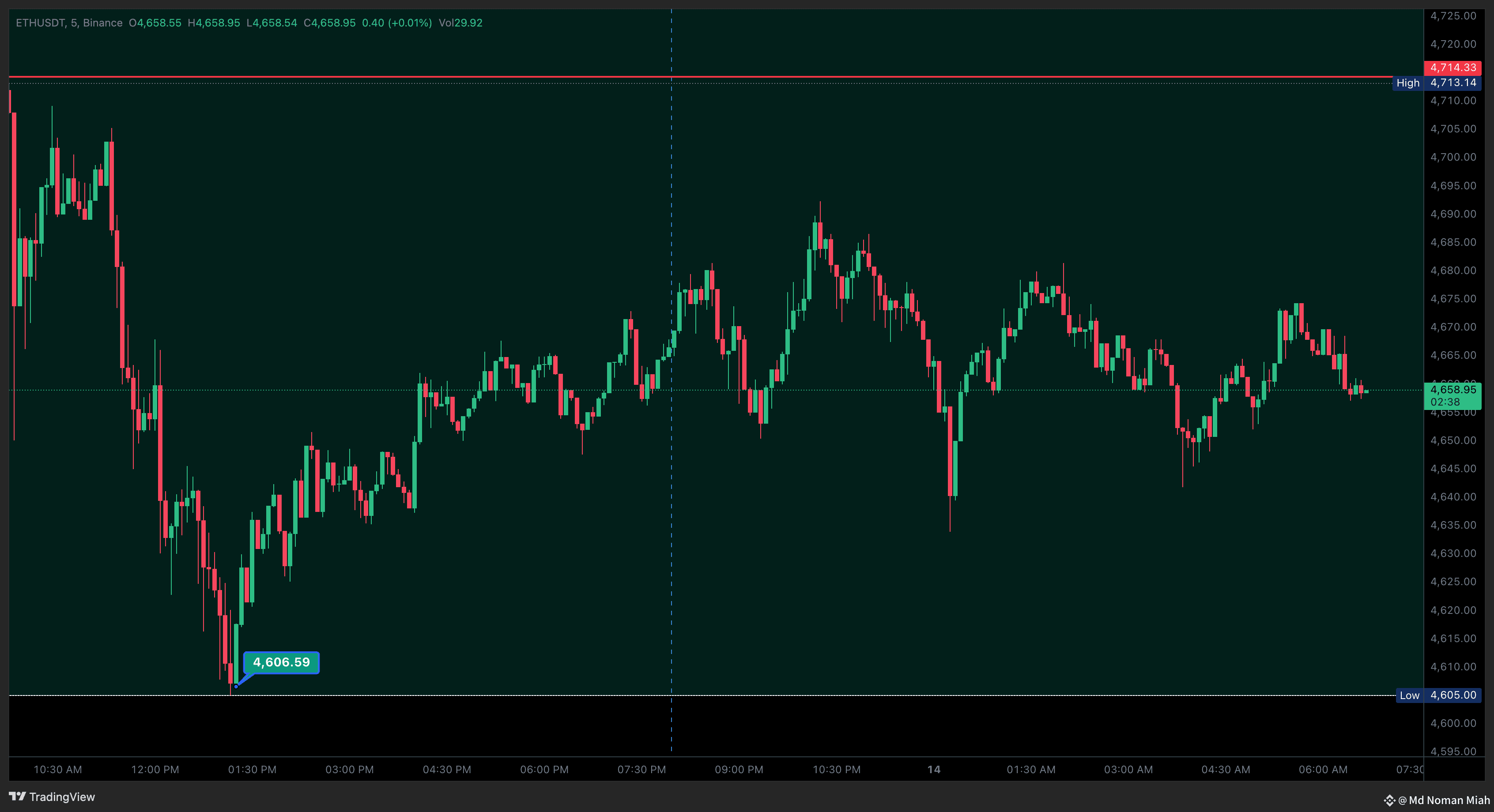This screenshot has width=1494, height=812.
Task: Click the 01:30 PM time axis label
Action: click(252, 770)
